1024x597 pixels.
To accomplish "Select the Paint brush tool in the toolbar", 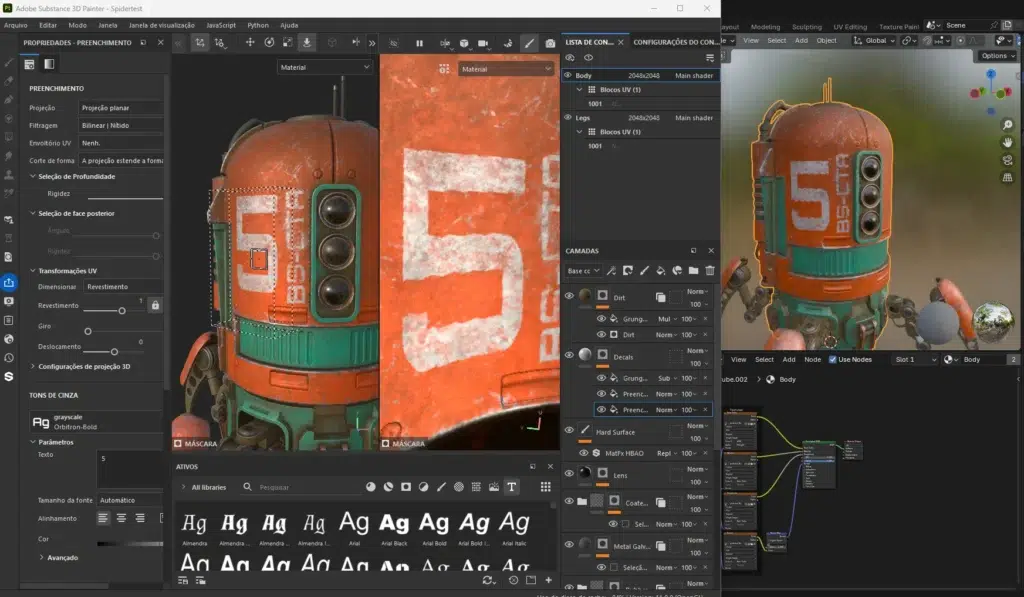I will coord(530,42).
